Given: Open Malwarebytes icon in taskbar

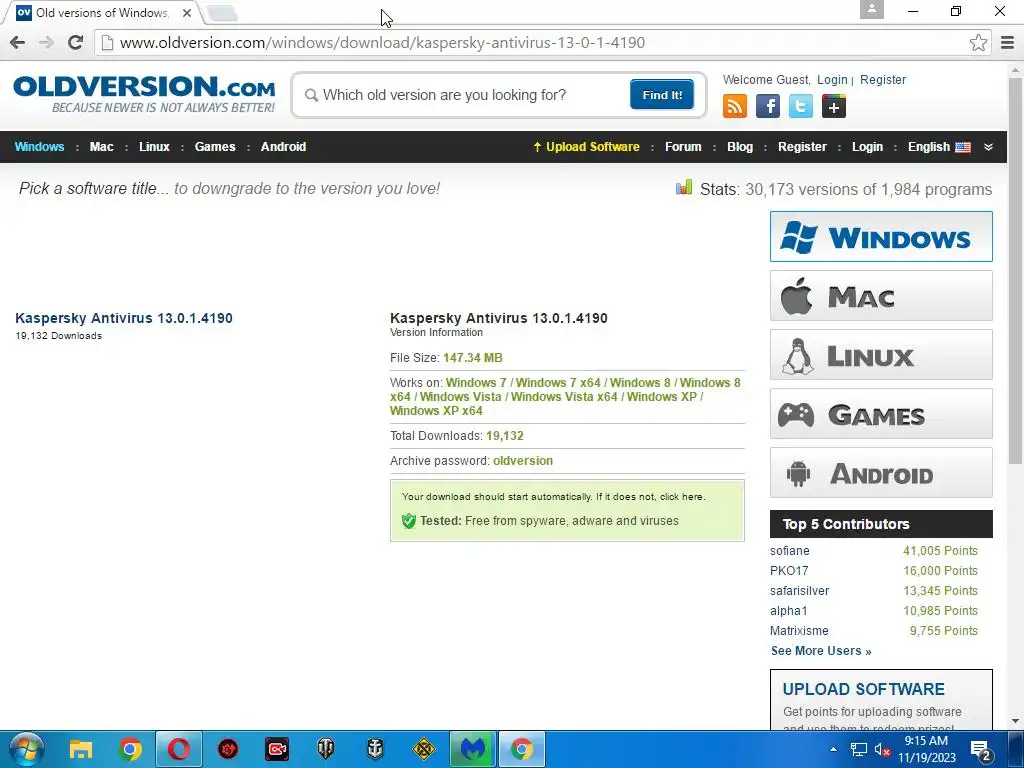Looking at the screenshot, I should pyautogui.click(x=473, y=749).
